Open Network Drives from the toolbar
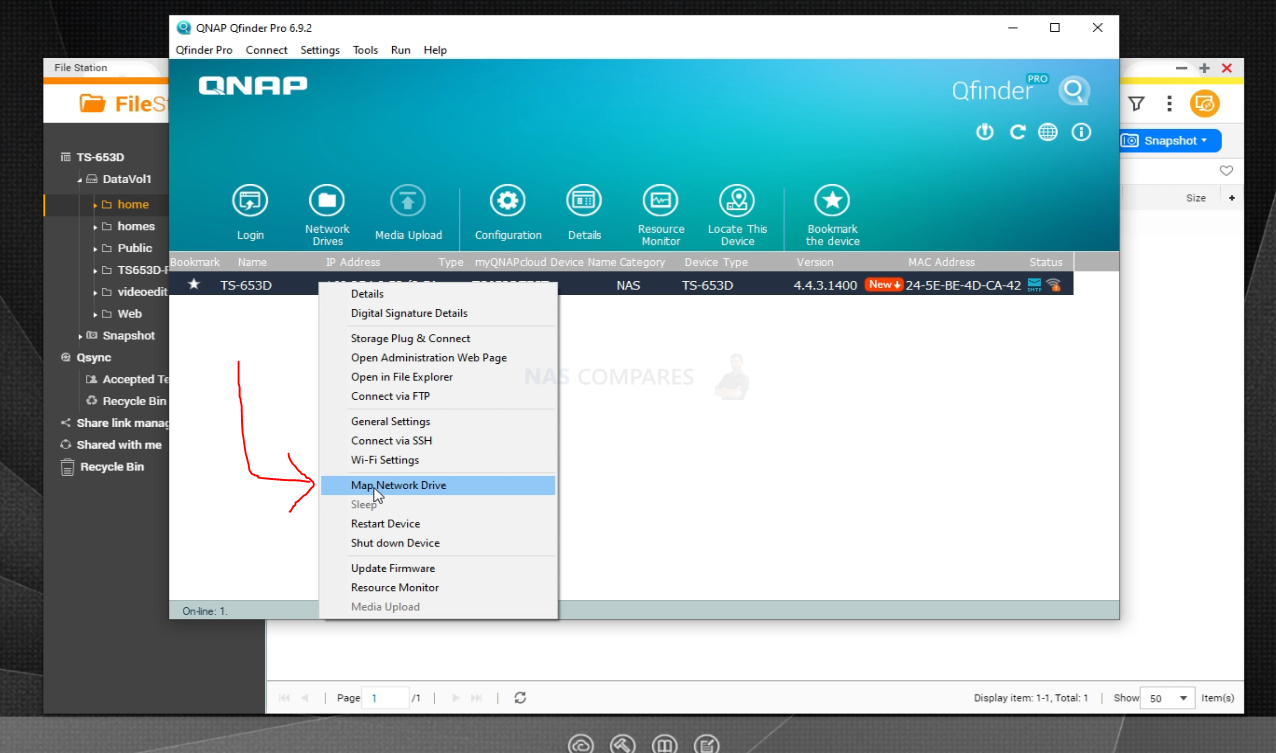Viewport: 1276px width, 753px height. 327,201
